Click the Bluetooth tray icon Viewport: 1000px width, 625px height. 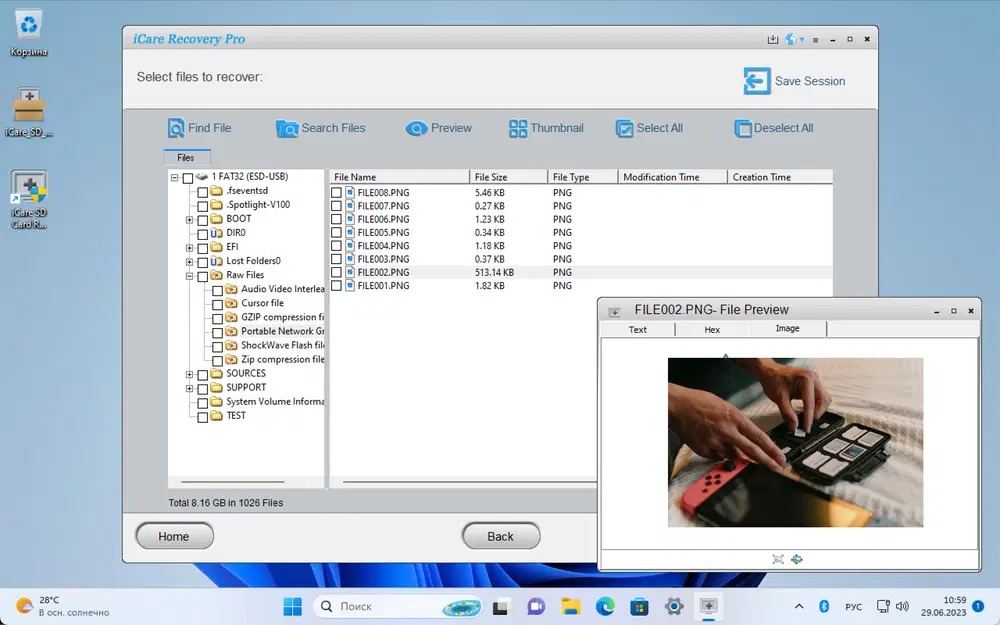pyautogui.click(x=824, y=606)
